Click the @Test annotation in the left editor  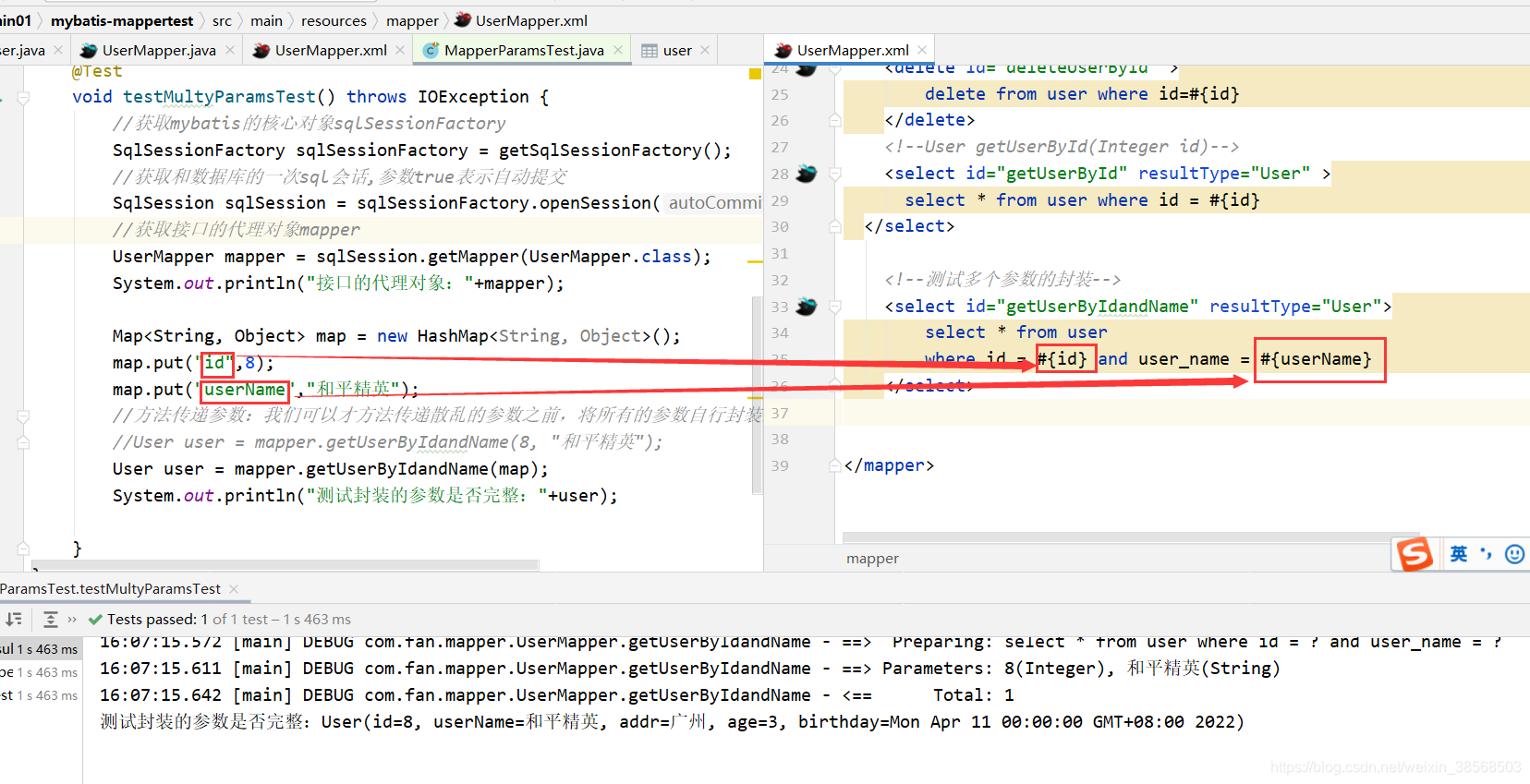[x=97, y=71]
